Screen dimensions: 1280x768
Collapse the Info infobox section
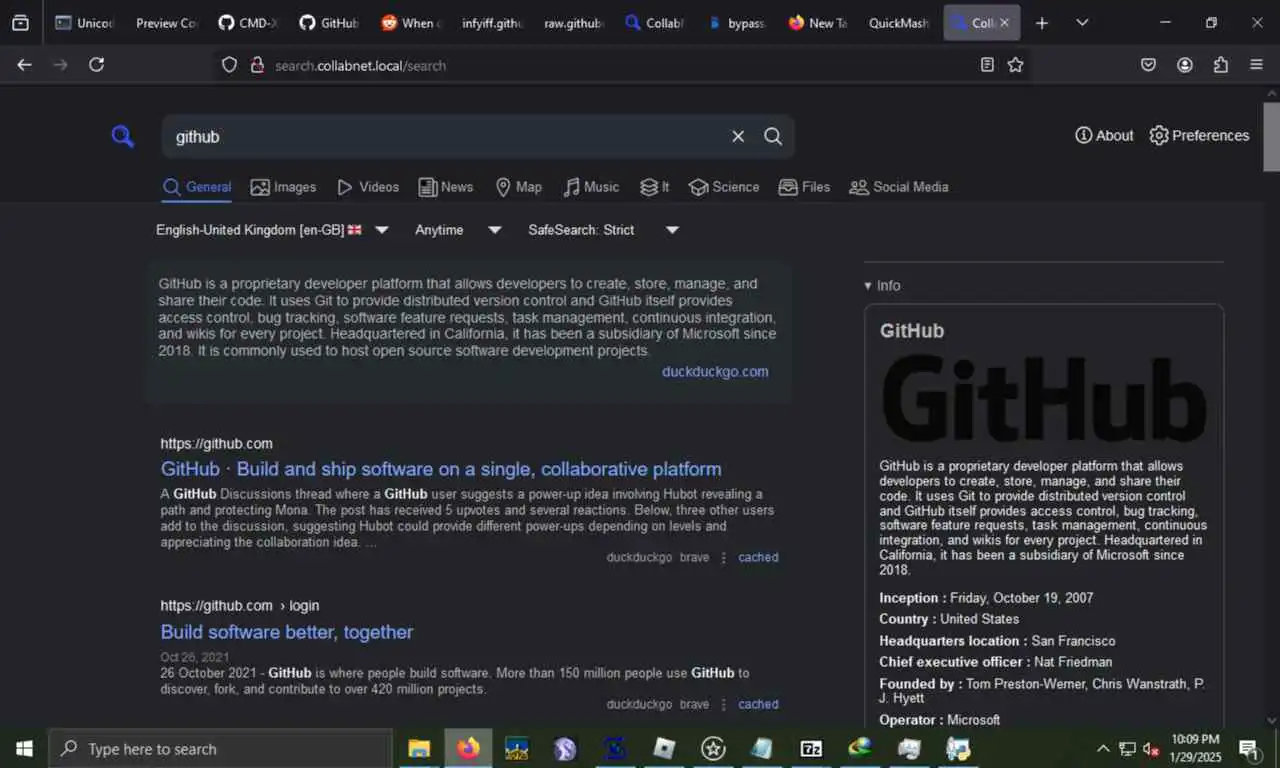pos(882,285)
